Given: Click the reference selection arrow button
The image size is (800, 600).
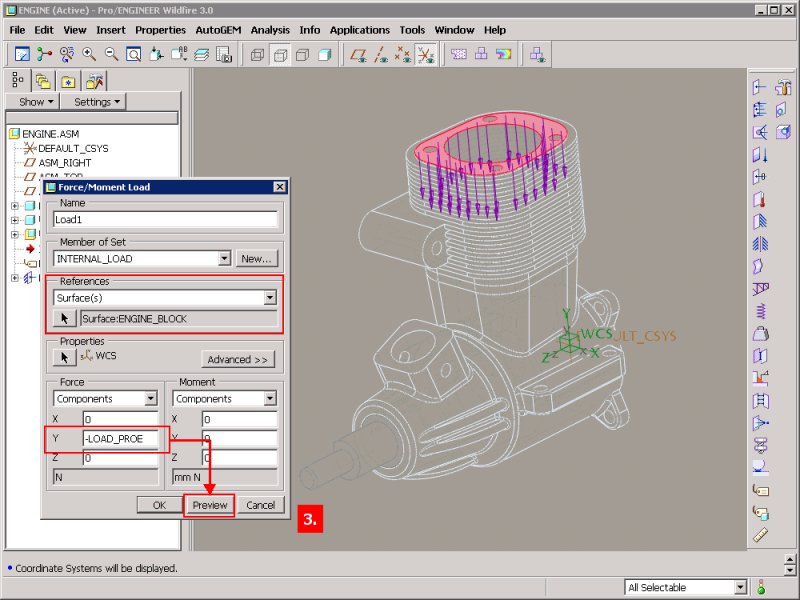Looking at the screenshot, I should tap(65, 318).
